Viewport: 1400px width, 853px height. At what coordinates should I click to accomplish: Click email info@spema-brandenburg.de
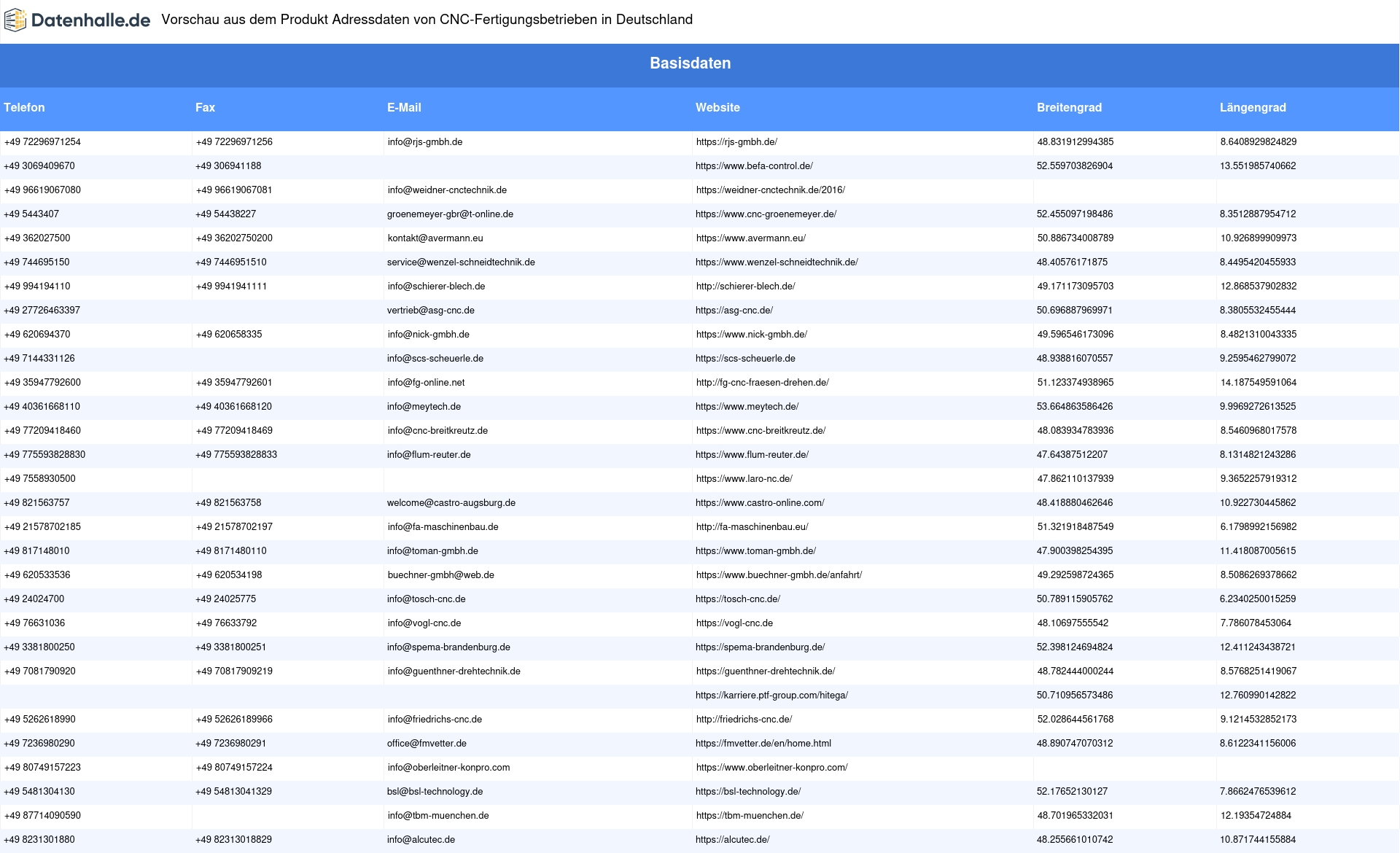[x=448, y=647]
